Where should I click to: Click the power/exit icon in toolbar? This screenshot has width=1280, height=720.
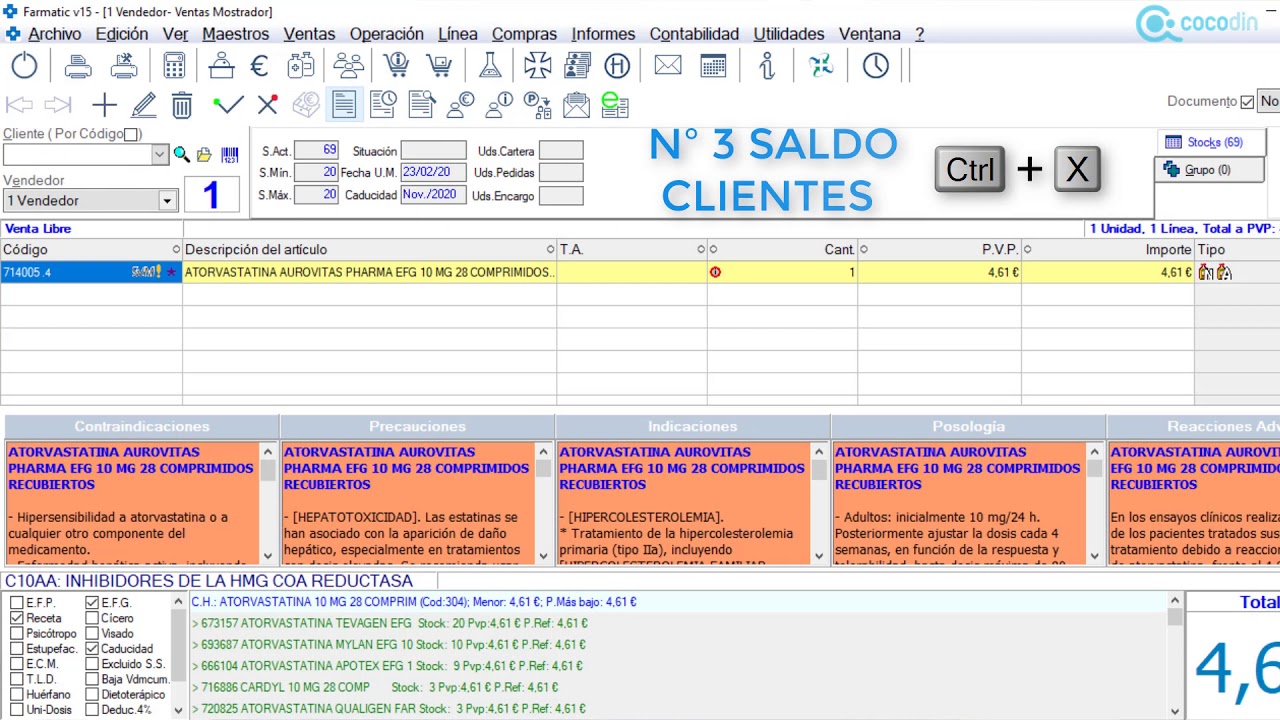(x=24, y=66)
